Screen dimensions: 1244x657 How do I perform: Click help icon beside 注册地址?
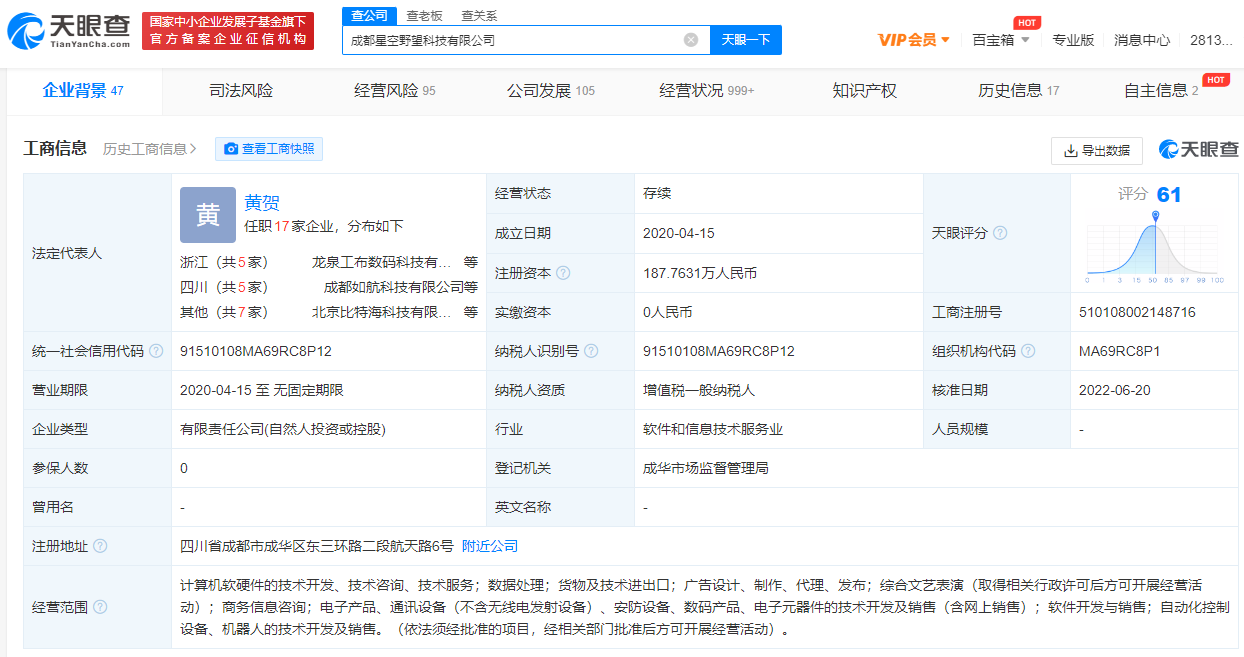pyautogui.click(x=100, y=547)
